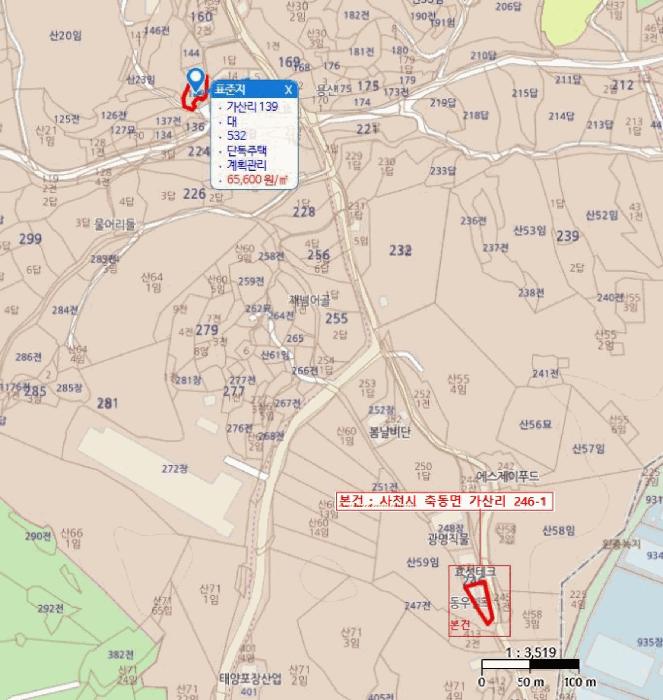Click the 태양포장산업 business label
Image resolution: width=663 pixels, height=700 pixels.
(x=250, y=679)
